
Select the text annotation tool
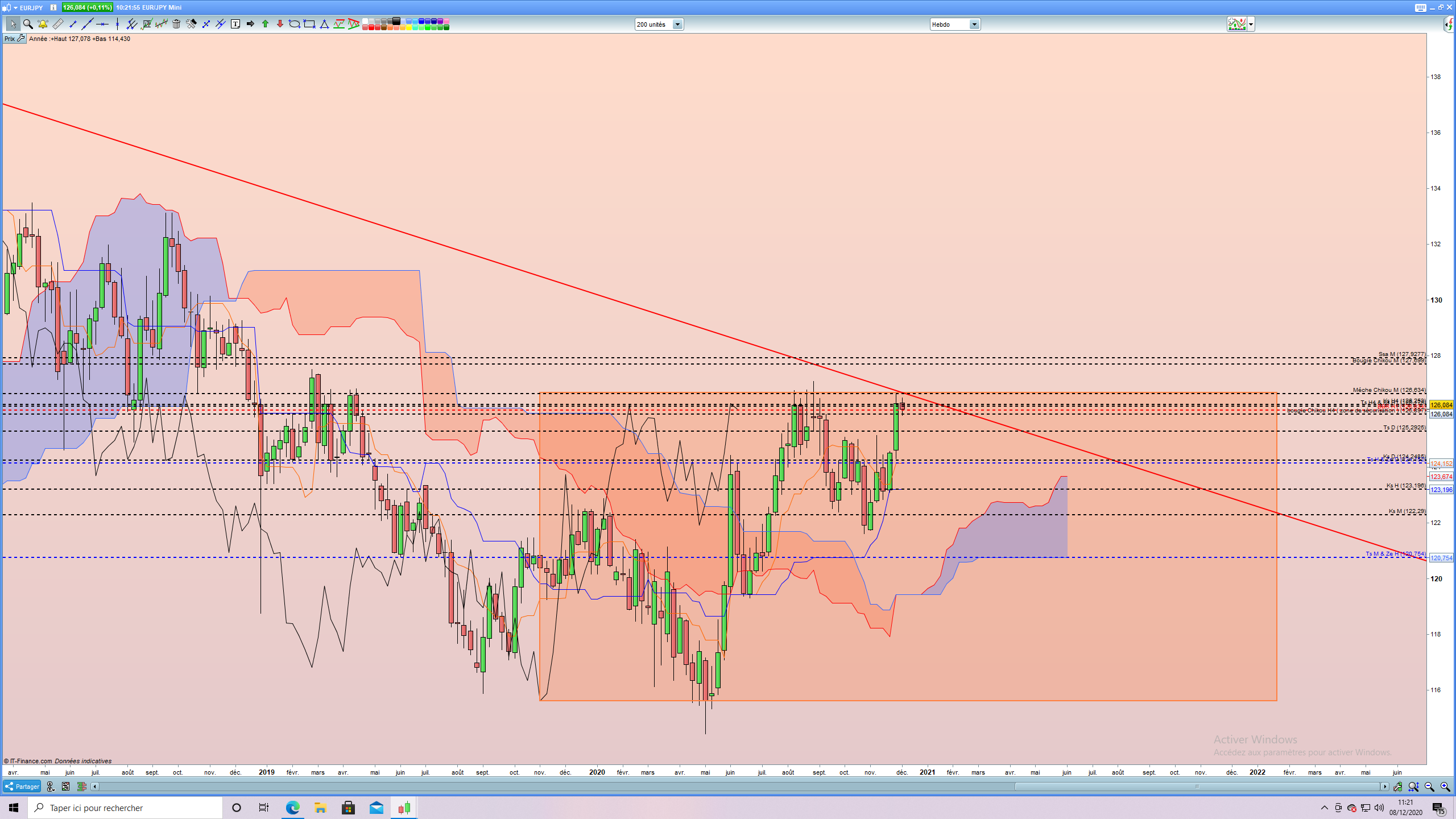(x=235, y=24)
